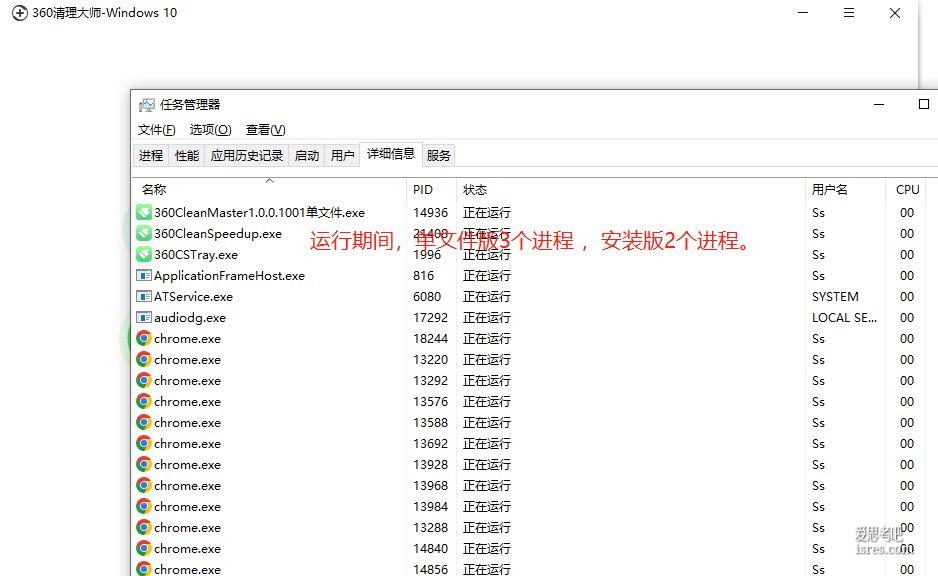Click the PID value 14840
Screen dimensions: 938x576
431,548
